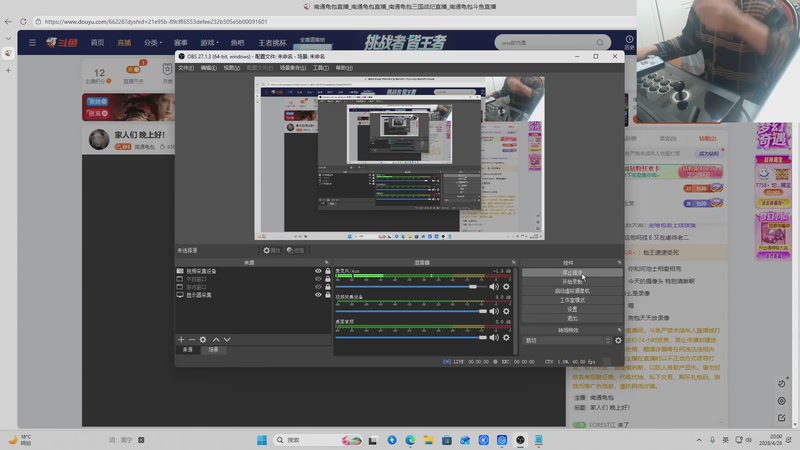Click 设置 settings button in controls
This screenshot has width=800, height=450.
click(572, 309)
